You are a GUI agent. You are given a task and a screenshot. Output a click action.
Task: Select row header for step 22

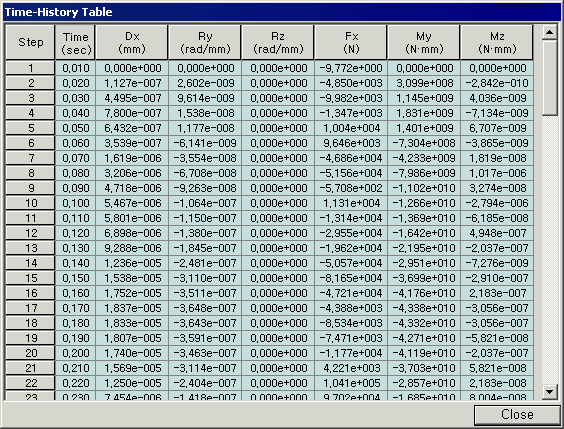click(x=30, y=383)
